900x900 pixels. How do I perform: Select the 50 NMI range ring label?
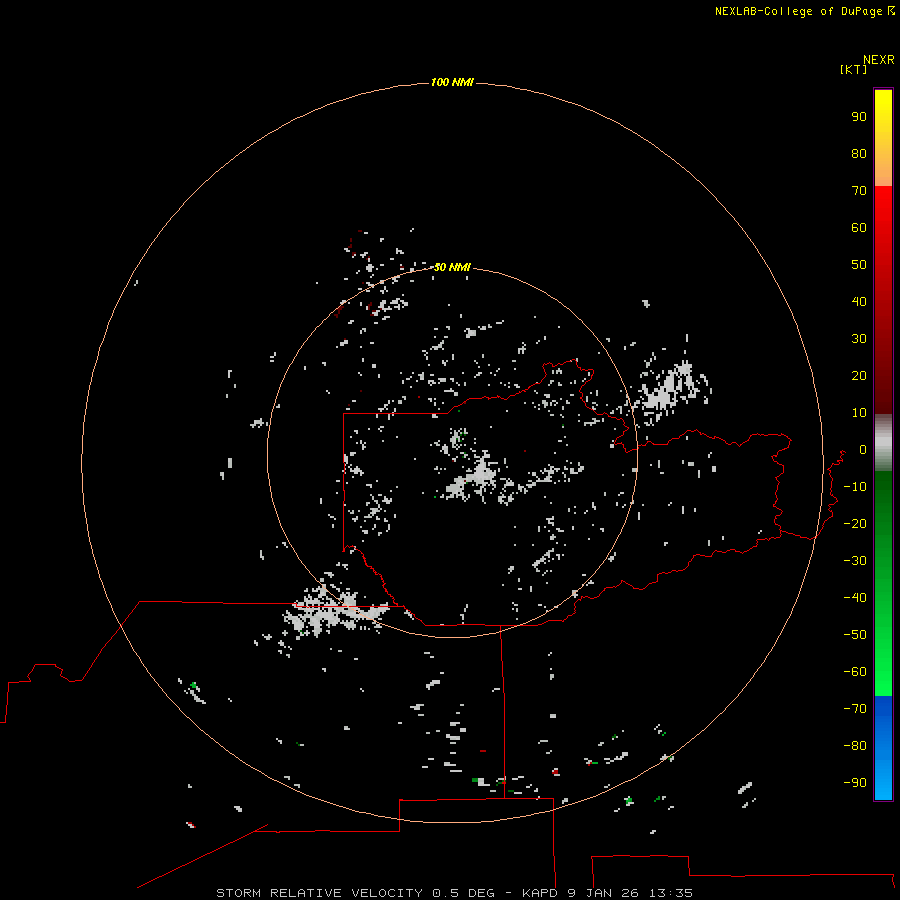[452, 267]
